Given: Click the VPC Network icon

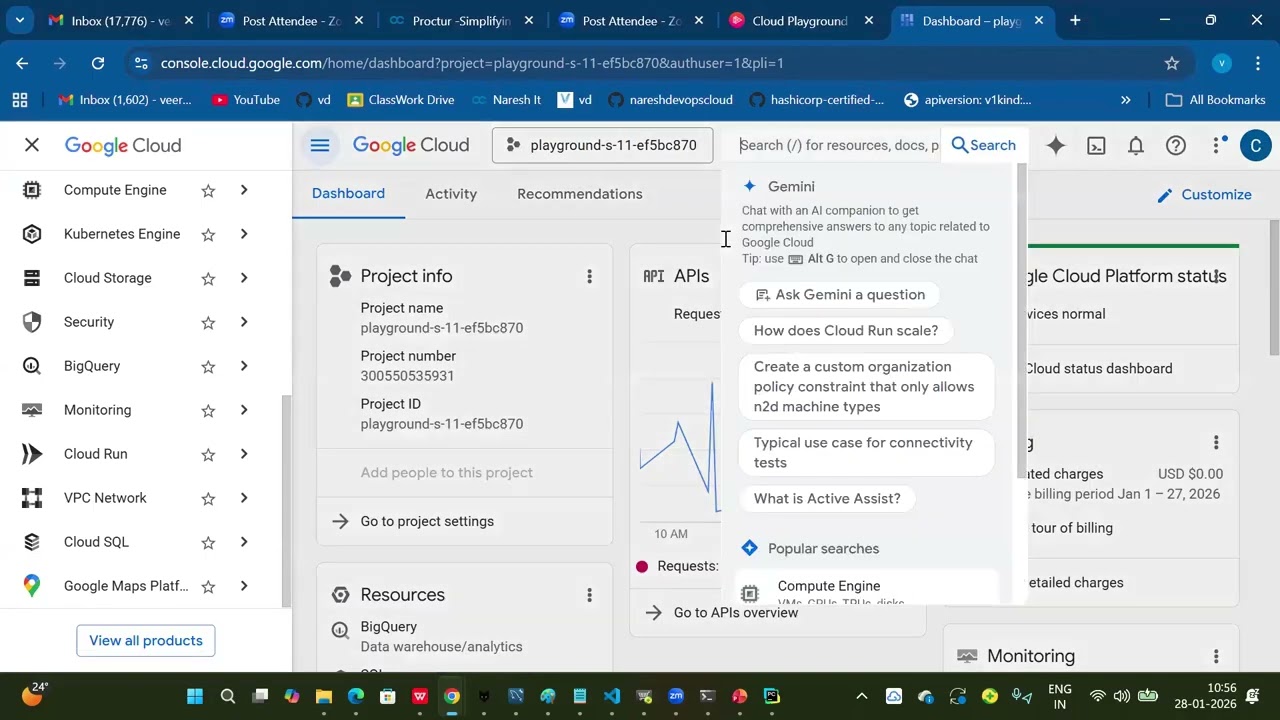Looking at the screenshot, I should pyautogui.click(x=32, y=498).
